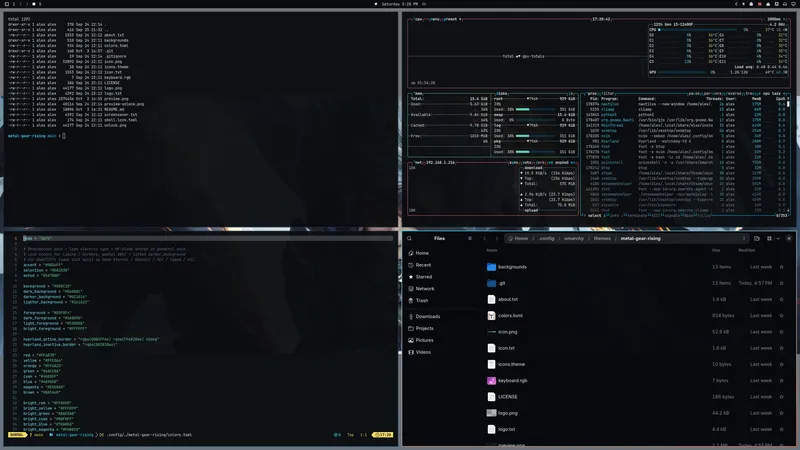800x450 pixels.
Task: Star the icon.txt file
Action: pos(781,348)
